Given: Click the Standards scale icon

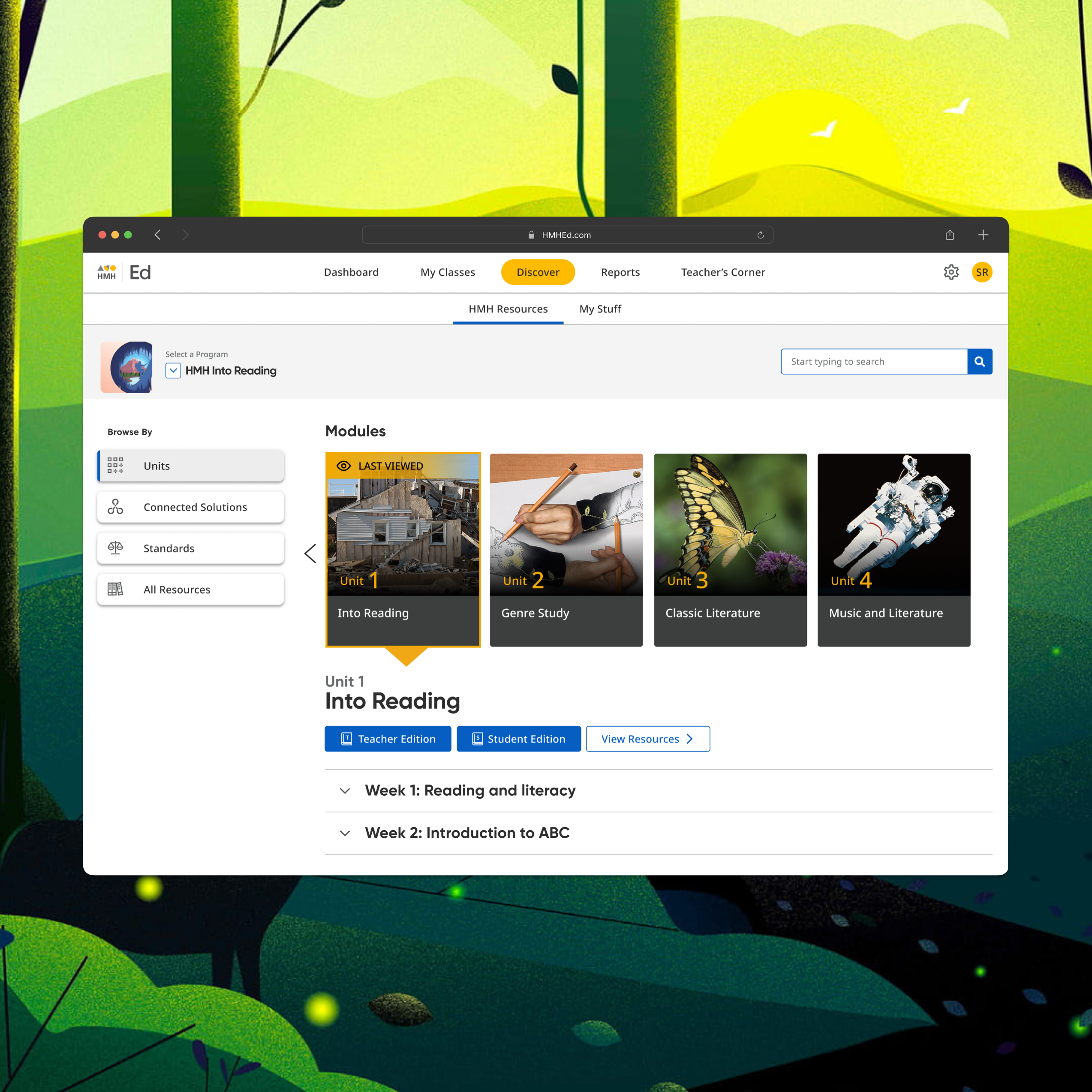Looking at the screenshot, I should pyautogui.click(x=115, y=548).
